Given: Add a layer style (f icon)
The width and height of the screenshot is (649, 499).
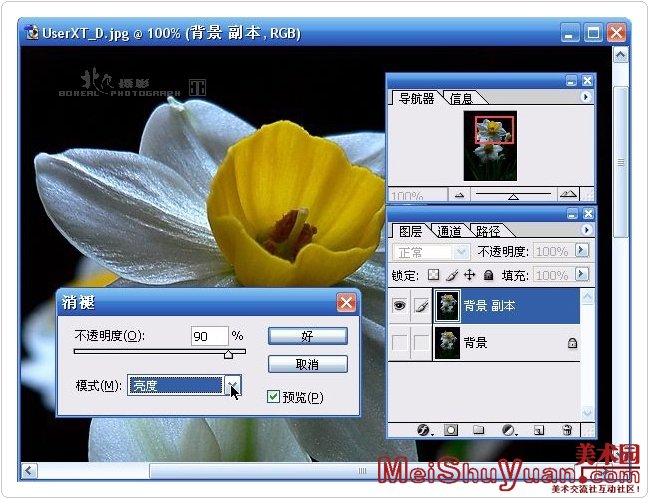Looking at the screenshot, I should [x=423, y=430].
